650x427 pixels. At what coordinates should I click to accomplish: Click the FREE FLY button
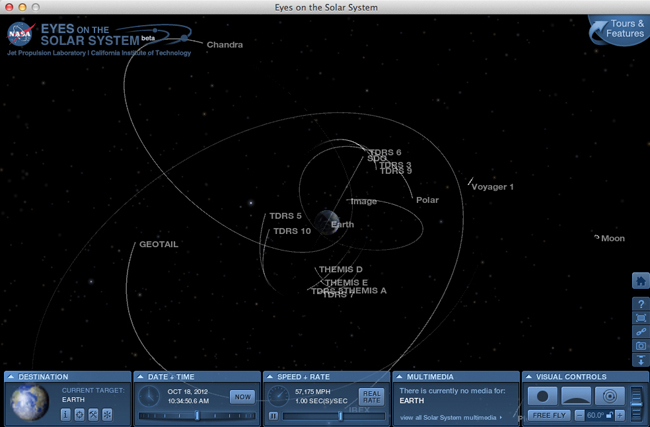point(549,415)
